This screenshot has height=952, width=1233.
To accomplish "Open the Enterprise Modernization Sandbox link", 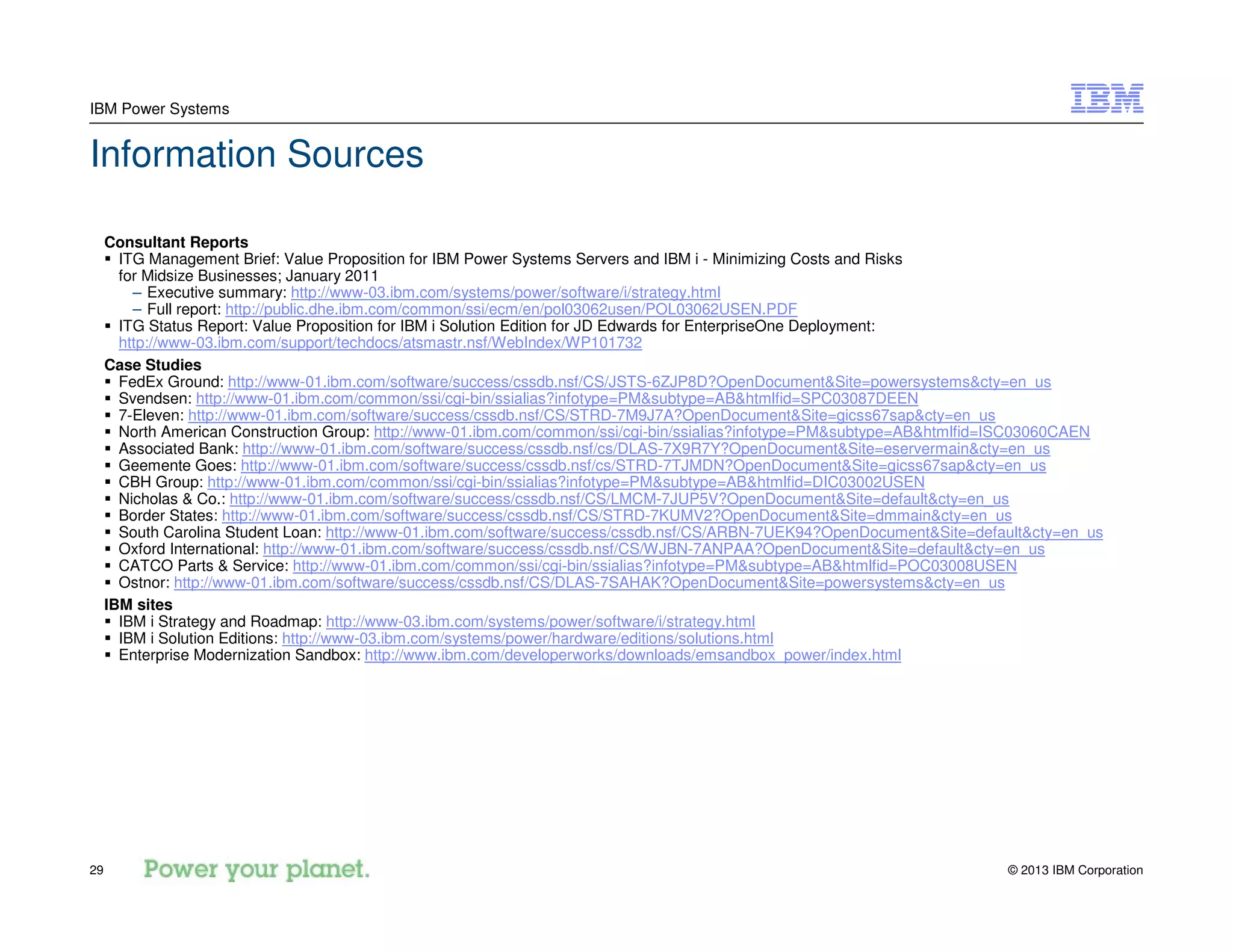I will [633, 656].
